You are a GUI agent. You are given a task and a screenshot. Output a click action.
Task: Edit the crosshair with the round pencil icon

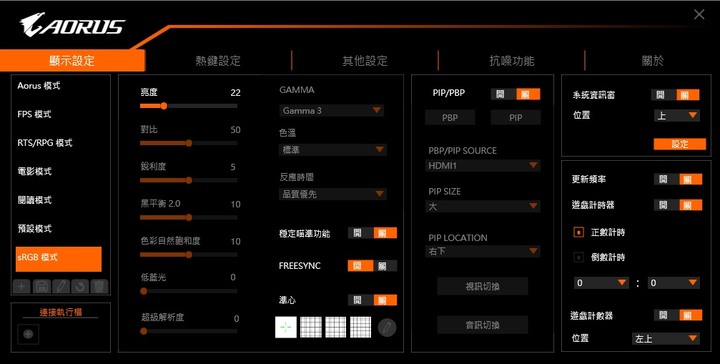(x=387, y=328)
